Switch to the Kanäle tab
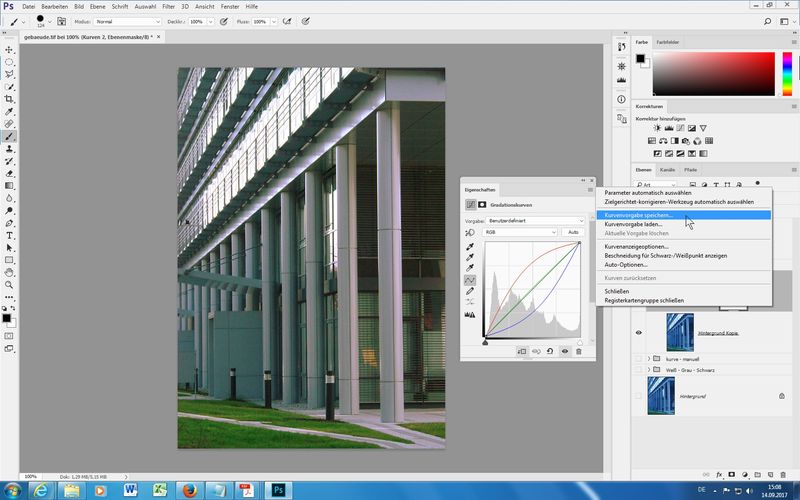Image resolution: width=800 pixels, height=500 pixels. pos(667,170)
